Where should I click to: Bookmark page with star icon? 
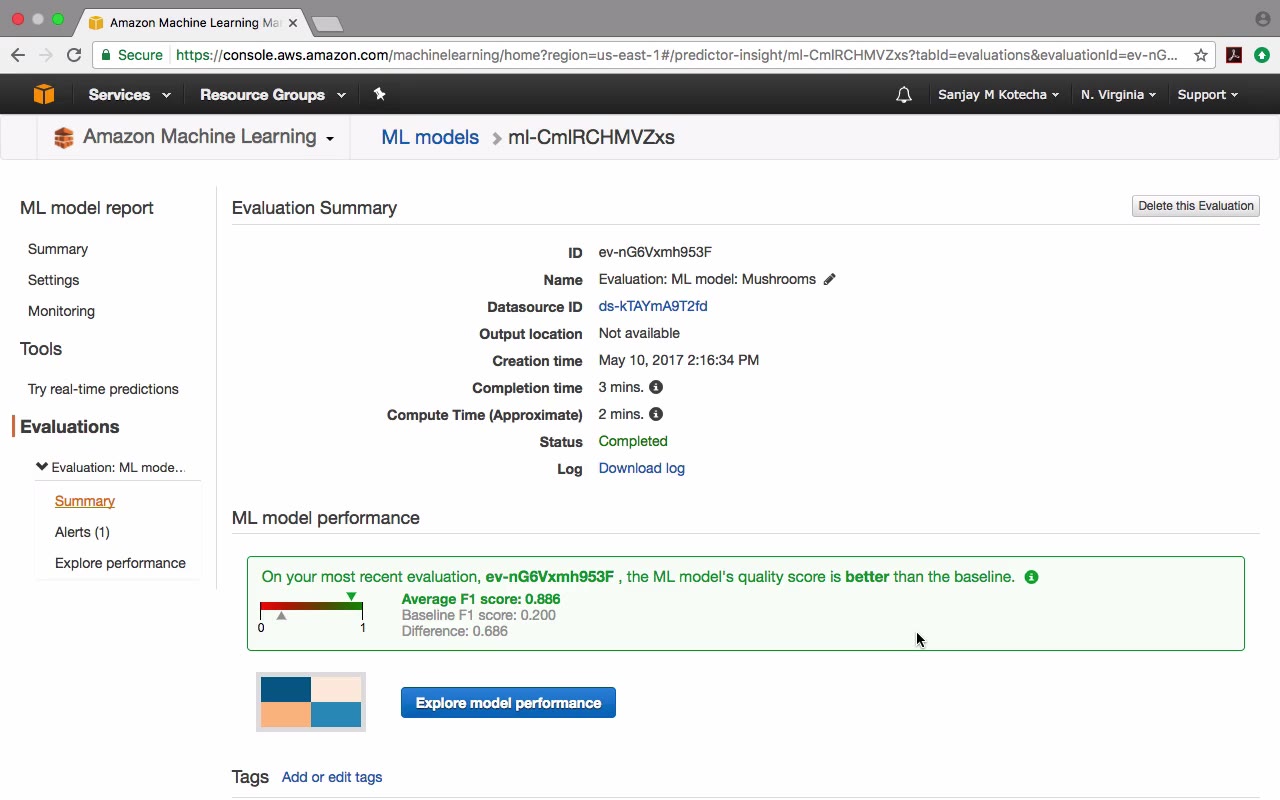1201,55
